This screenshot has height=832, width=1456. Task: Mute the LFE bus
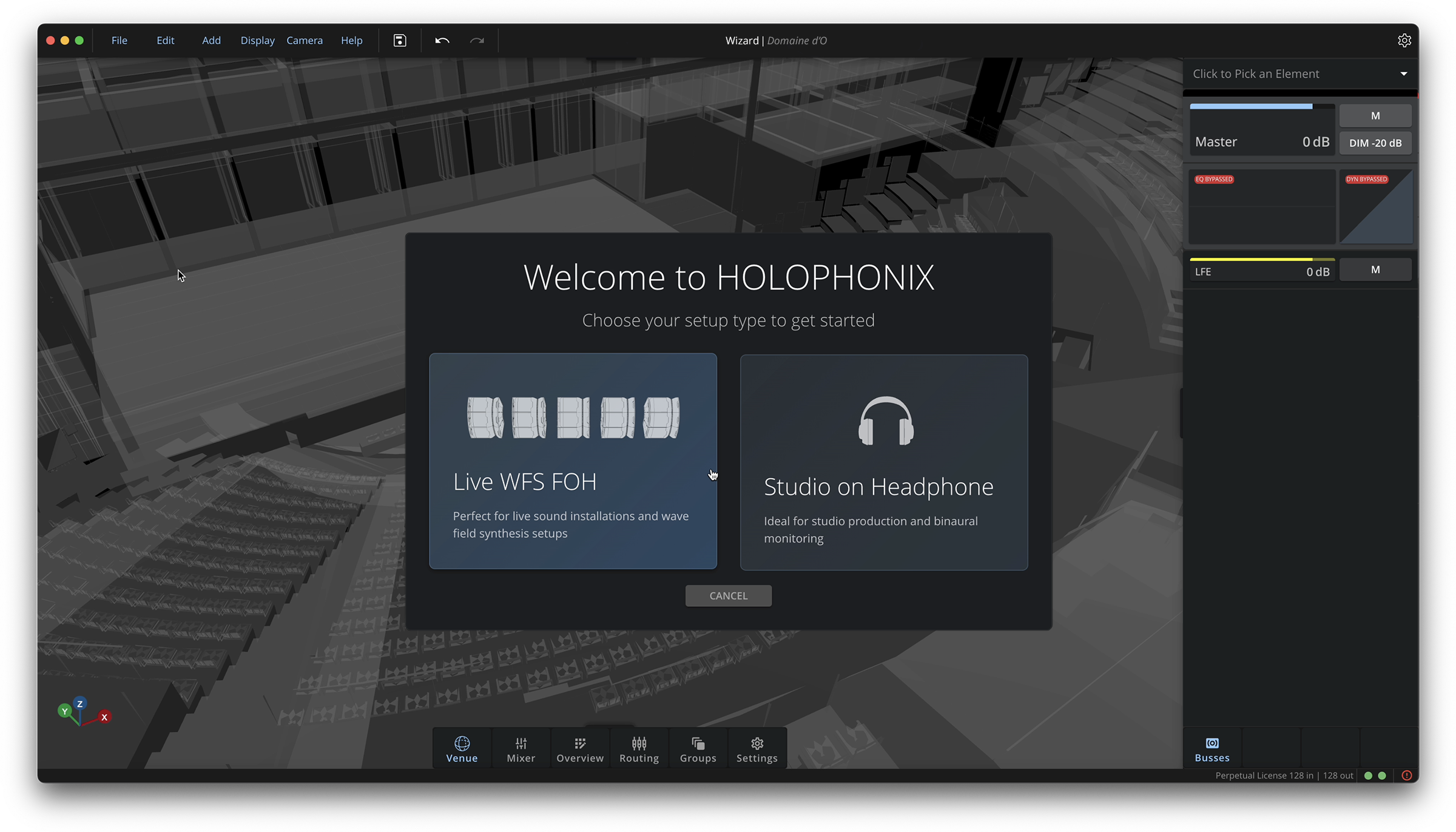[1375, 270]
